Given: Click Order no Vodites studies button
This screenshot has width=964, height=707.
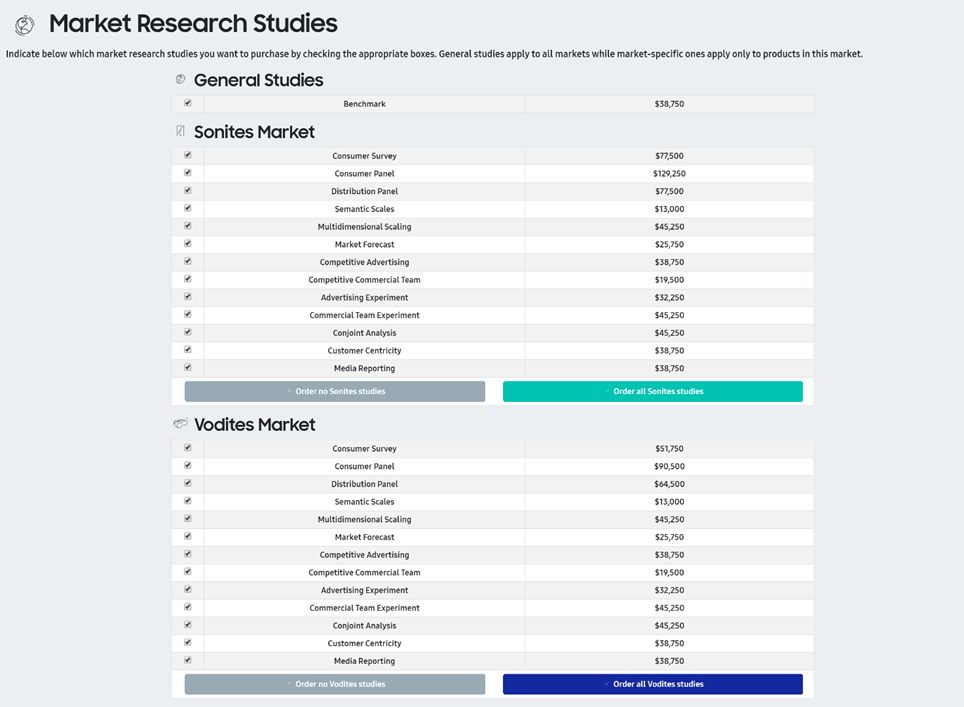Looking at the screenshot, I should point(334,684).
